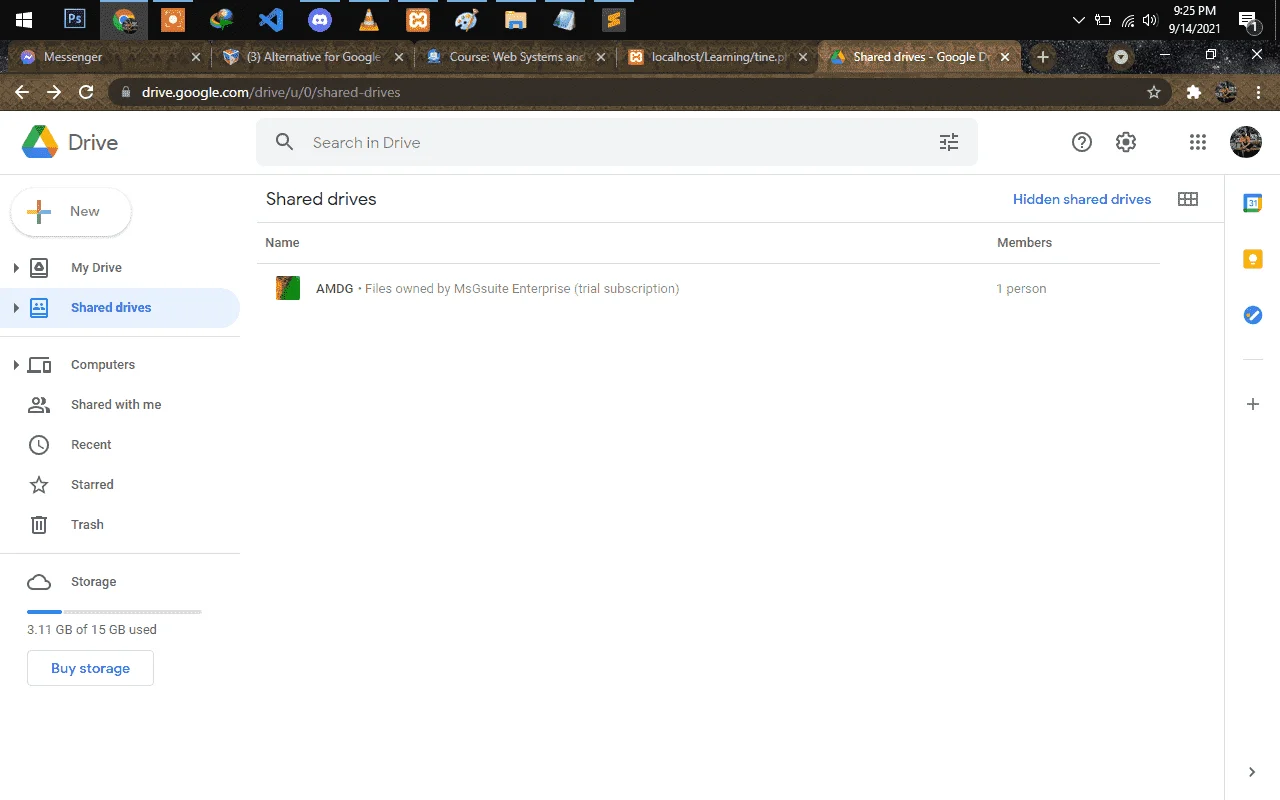Image resolution: width=1280 pixels, height=800 pixels.
Task: Click '1 person' members cell
Action: (x=1021, y=289)
